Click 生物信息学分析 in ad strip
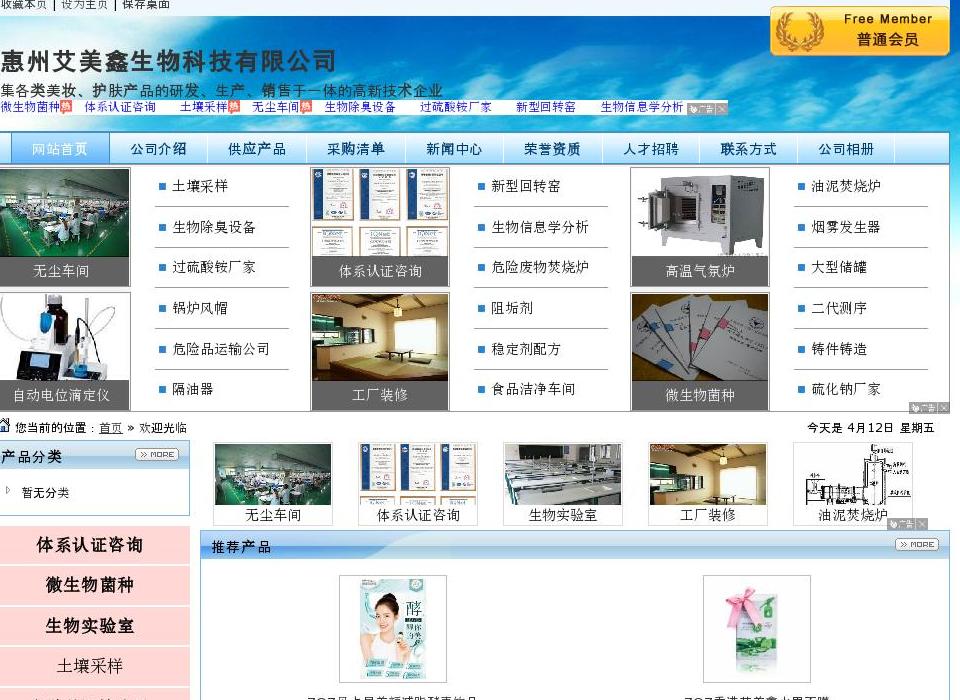The width and height of the screenshot is (960, 700). (642, 107)
